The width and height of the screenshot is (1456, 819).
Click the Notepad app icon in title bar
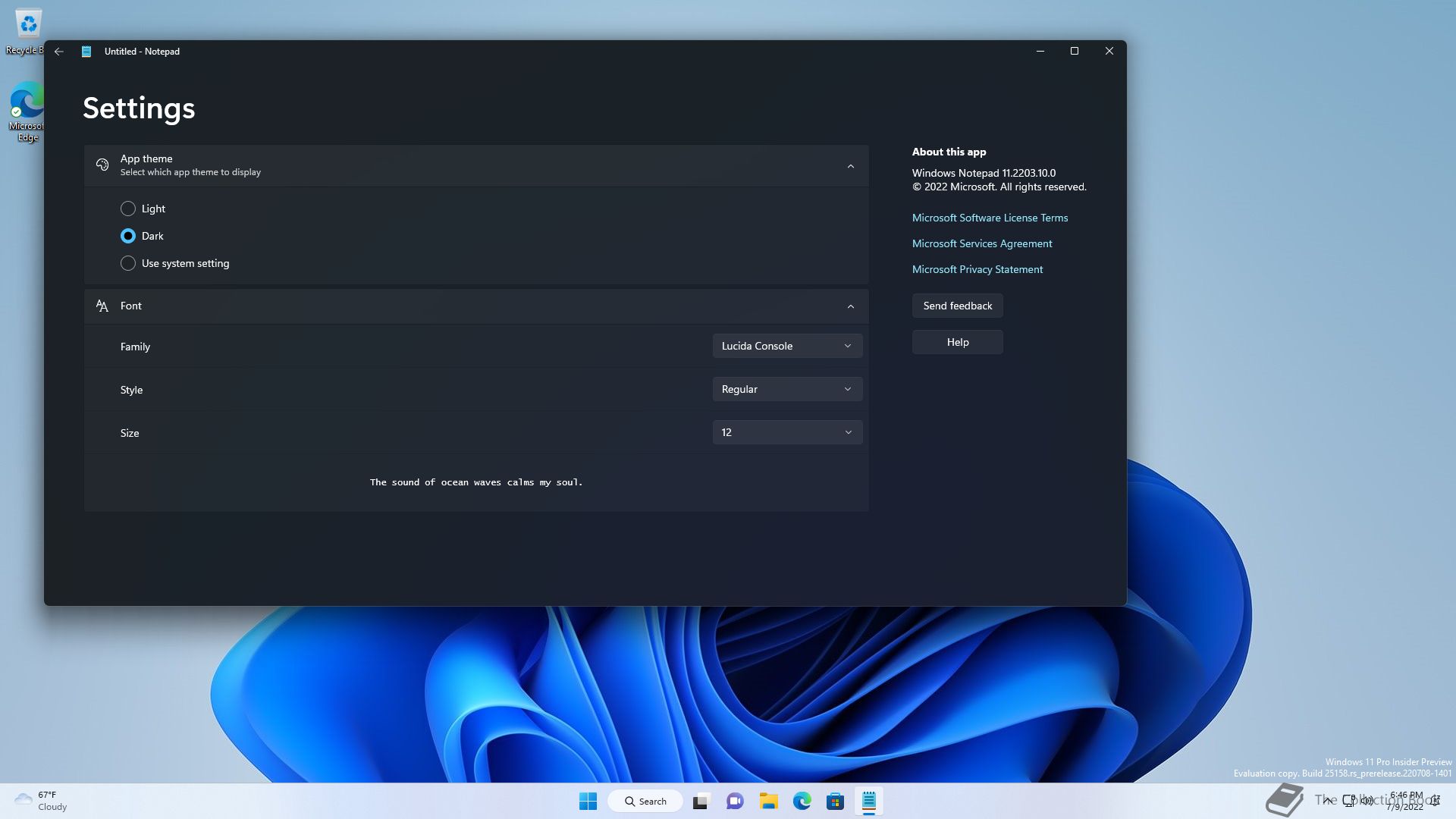point(86,52)
